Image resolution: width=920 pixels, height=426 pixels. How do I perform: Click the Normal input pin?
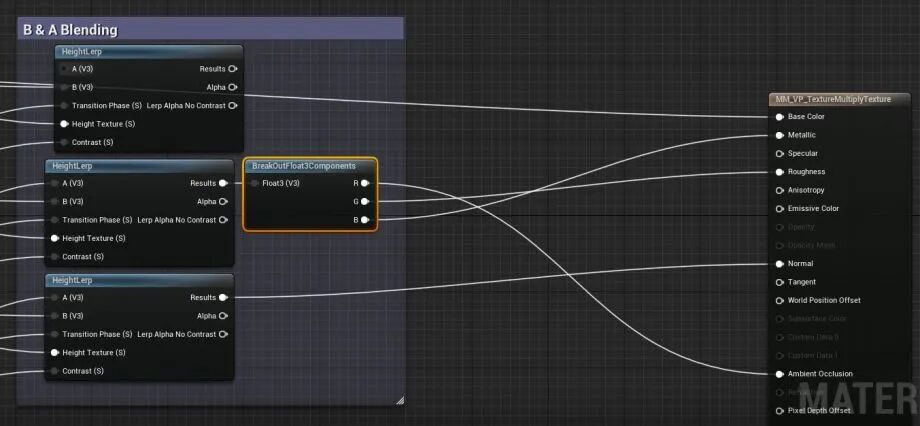pos(780,263)
